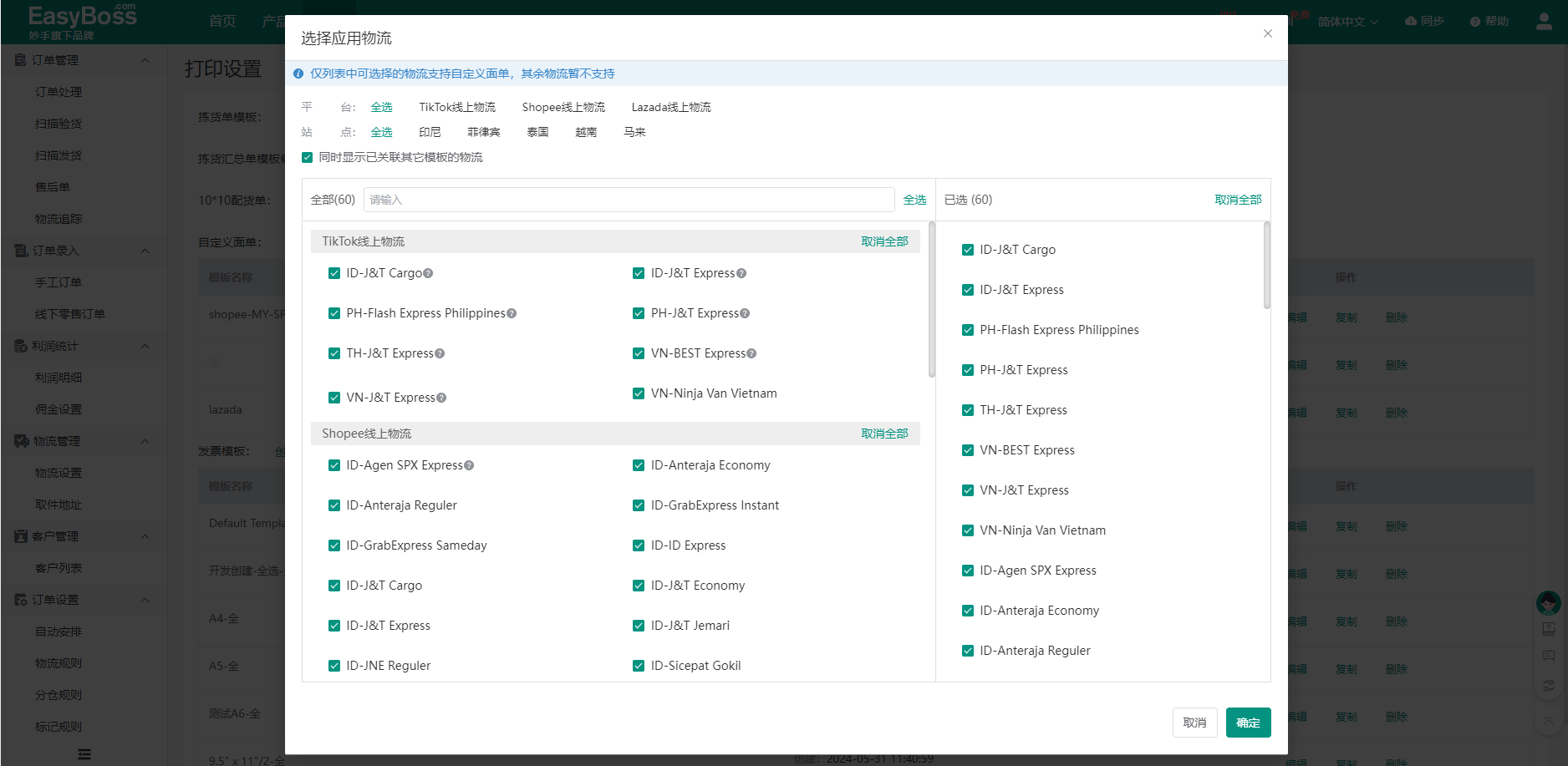Click the customer management sidebar icon
Viewport: 1568px width, 766px height.
pyautogui.click(x=21, y=536)
